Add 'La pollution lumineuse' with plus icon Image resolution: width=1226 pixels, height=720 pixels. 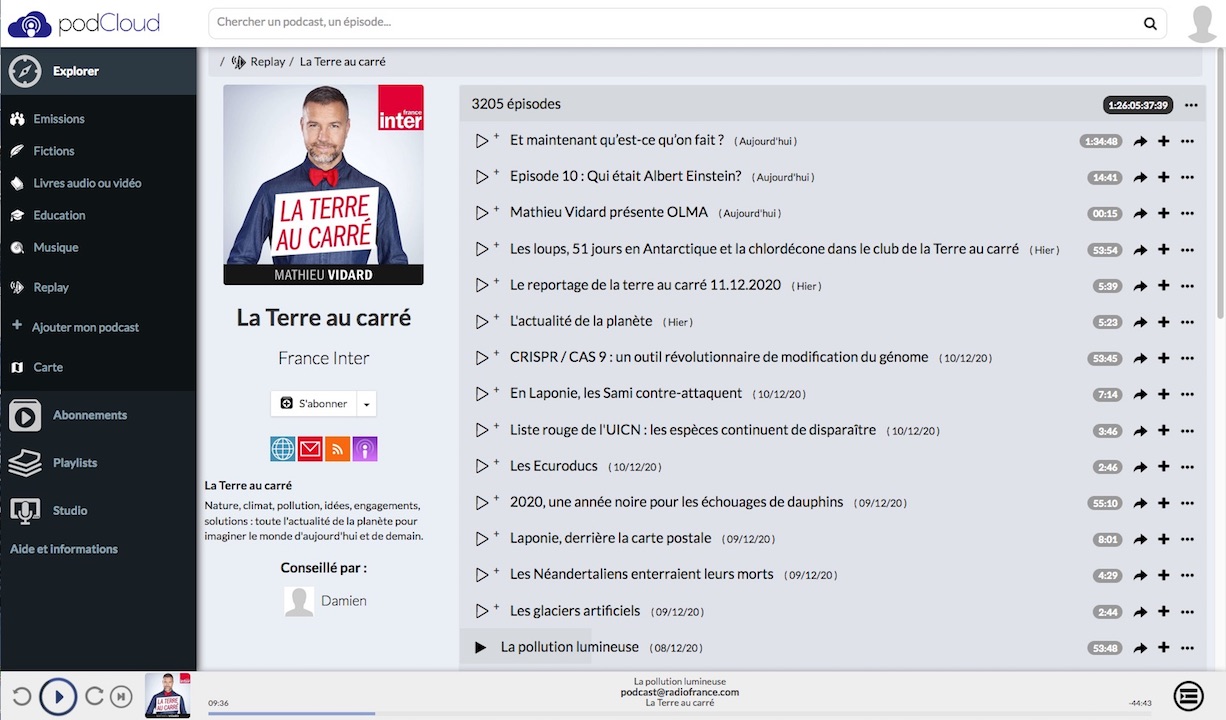tap(1164, 648)
